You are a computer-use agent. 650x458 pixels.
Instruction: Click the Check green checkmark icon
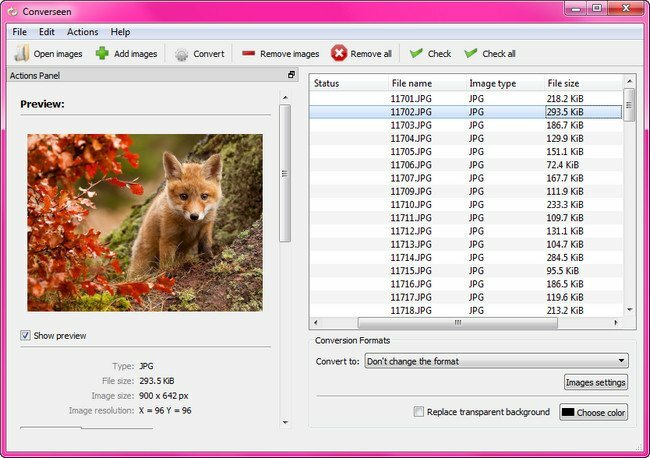(415, 54)
